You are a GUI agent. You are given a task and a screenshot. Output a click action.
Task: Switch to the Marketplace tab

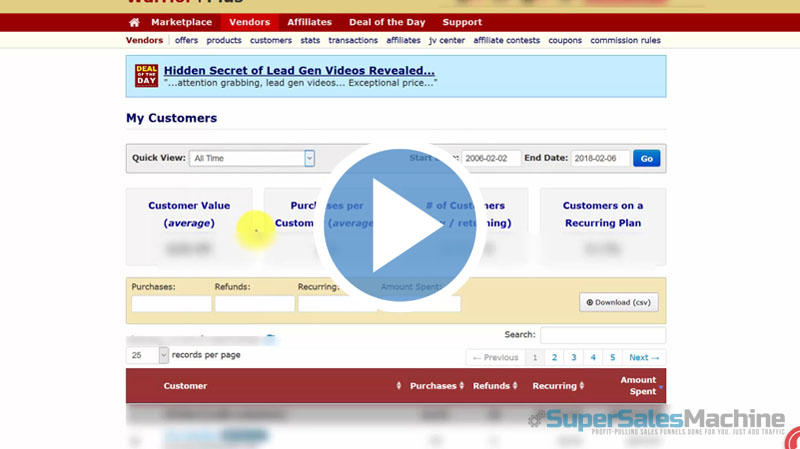pyautogui.click(x=181, y=22)
